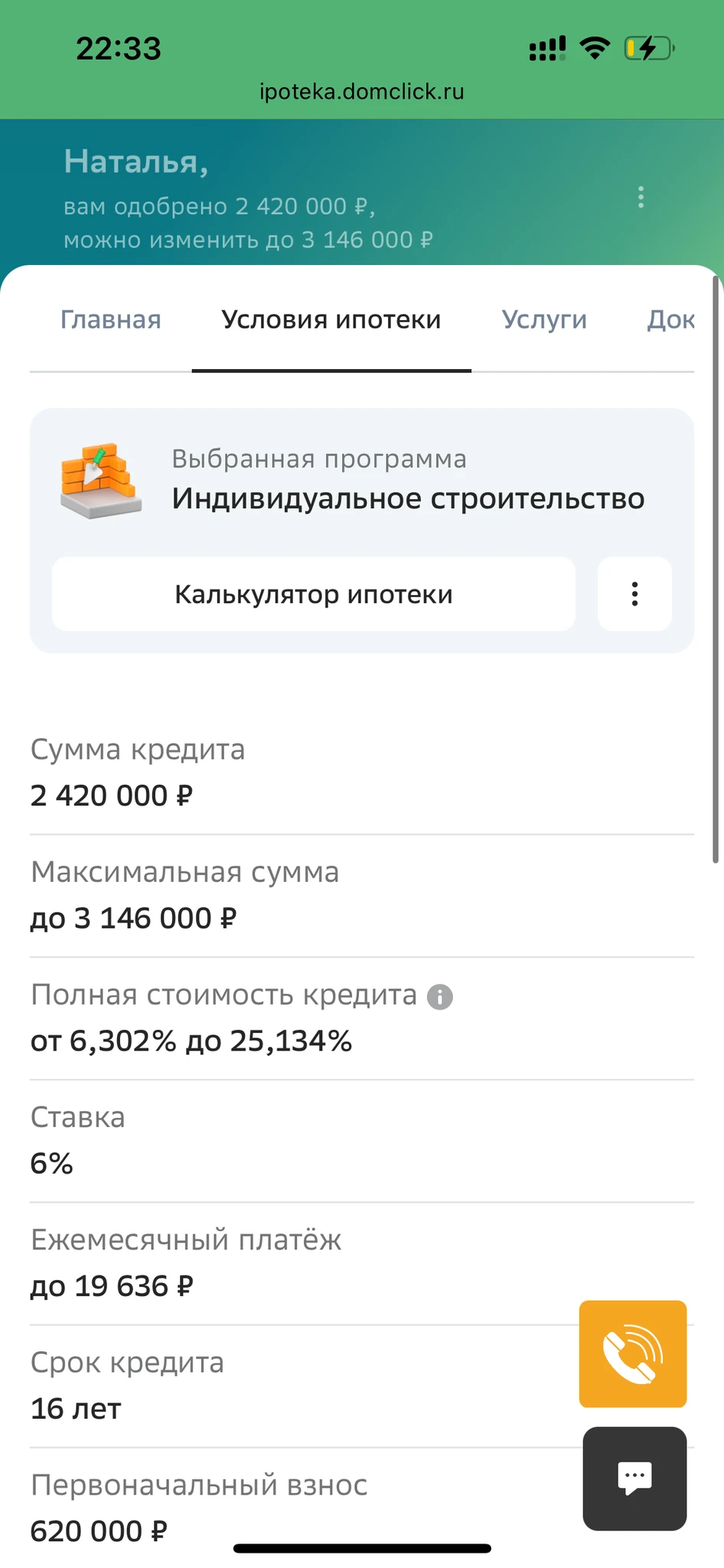This screenshot has width=724, height=1568.
Task: Select the Условия ипотеки tab
Action: point(331,320)
